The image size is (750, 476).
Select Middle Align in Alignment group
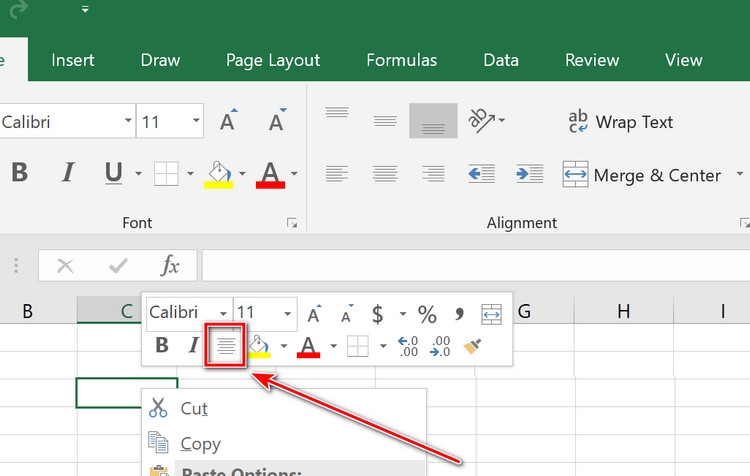click(x=385, y=121)
